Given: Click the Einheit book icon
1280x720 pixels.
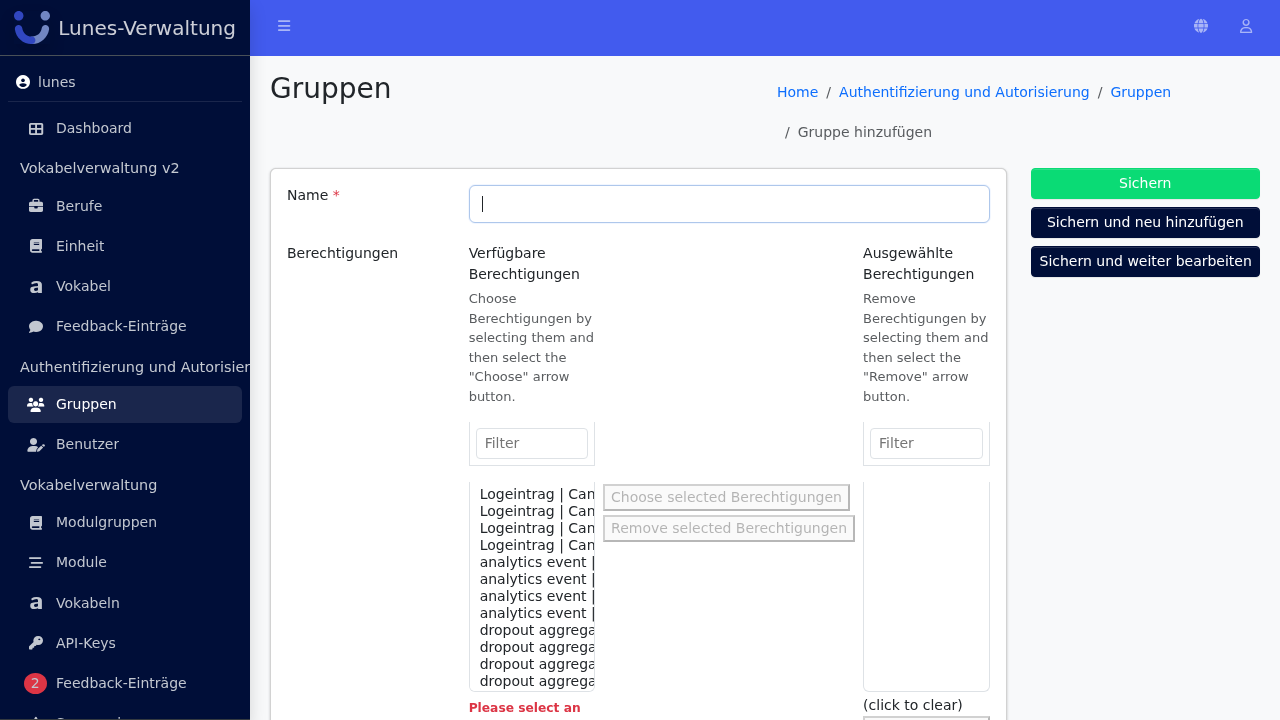Looking at the screenshot, I should tap(36, 246).
